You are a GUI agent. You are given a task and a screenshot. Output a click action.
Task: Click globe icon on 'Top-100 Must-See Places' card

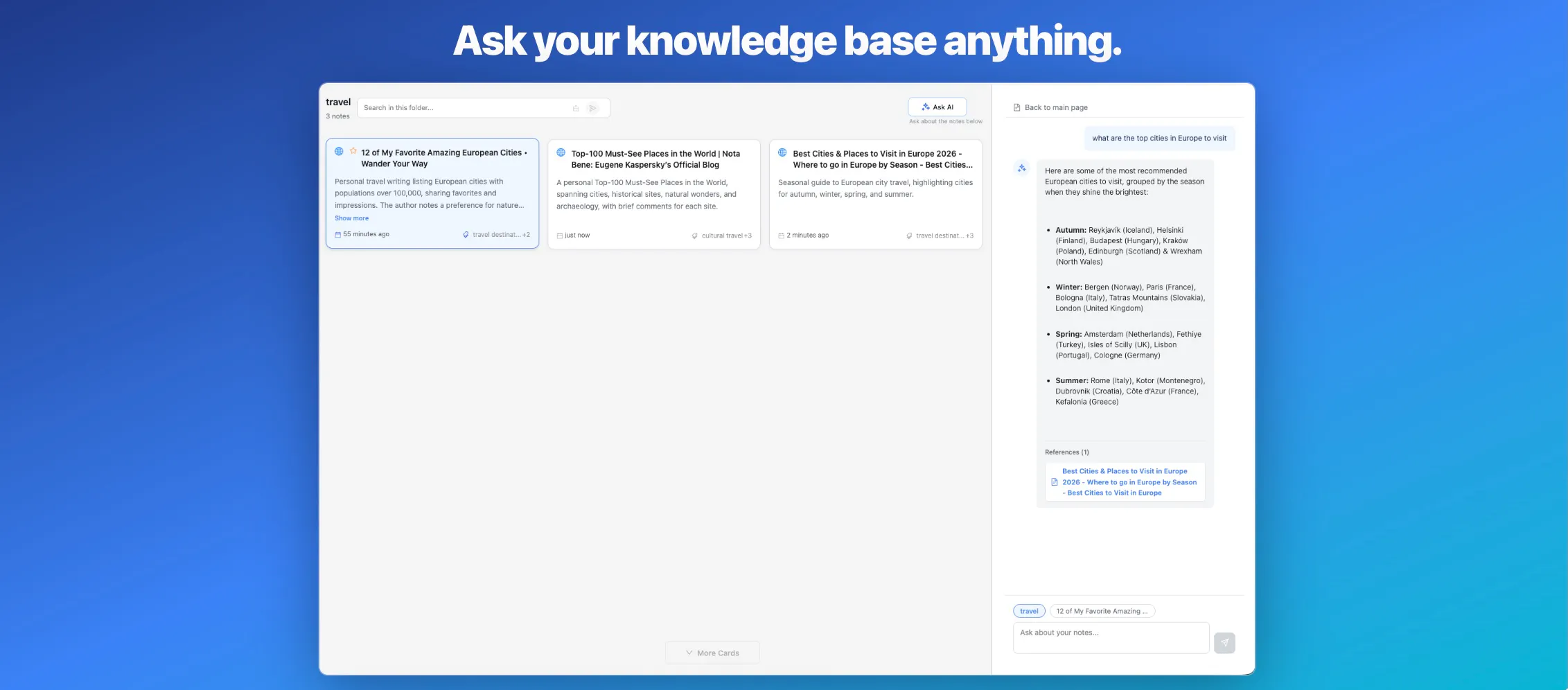pos(561,152)
